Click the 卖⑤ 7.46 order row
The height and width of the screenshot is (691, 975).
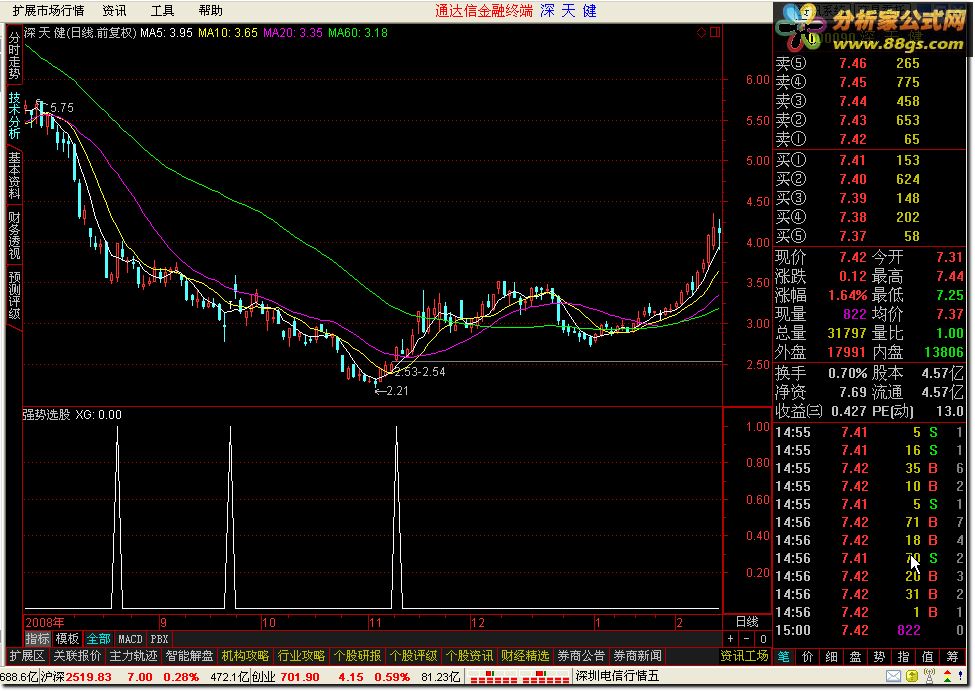(869, 63)
